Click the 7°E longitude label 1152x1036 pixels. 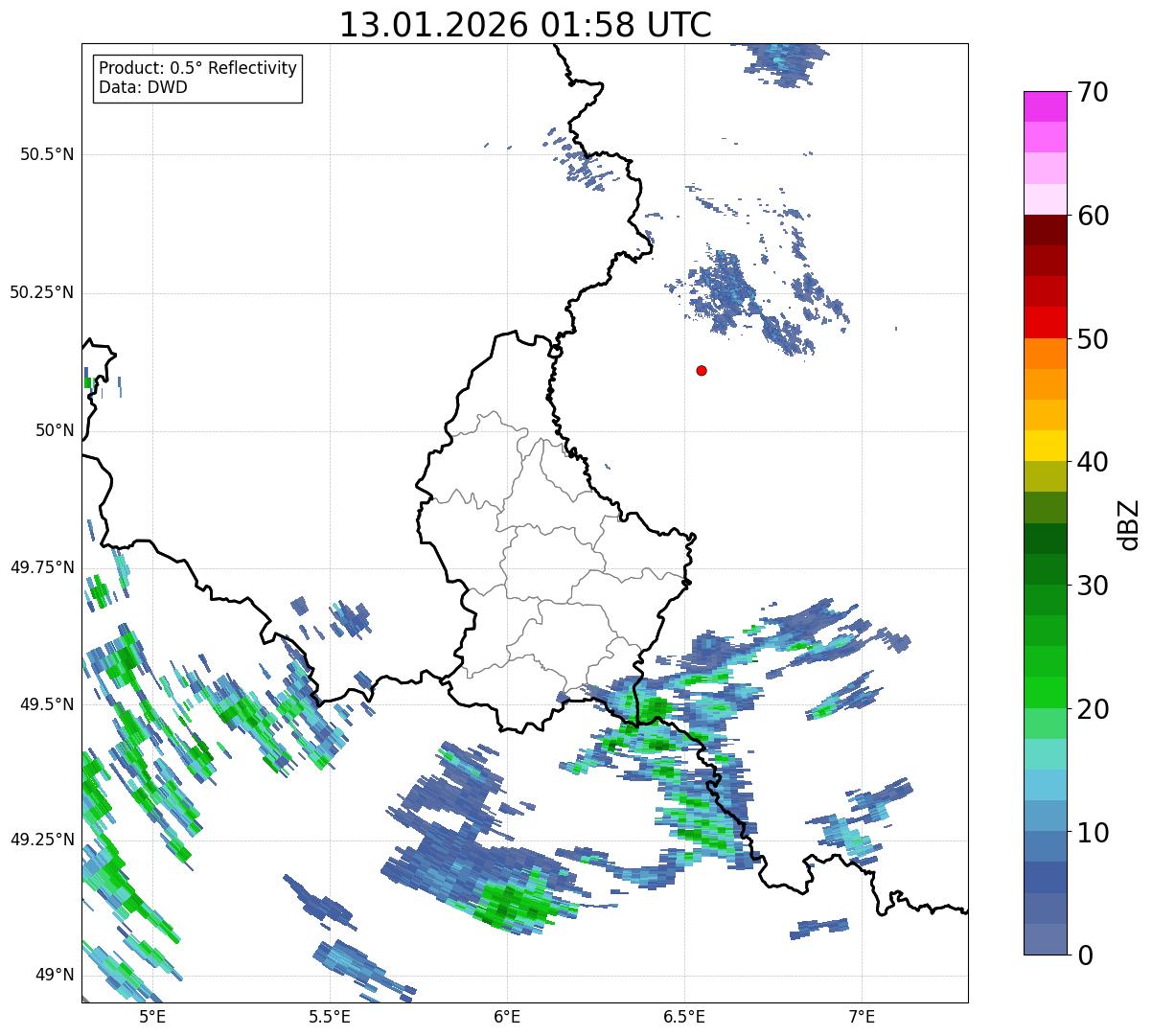863,1016
